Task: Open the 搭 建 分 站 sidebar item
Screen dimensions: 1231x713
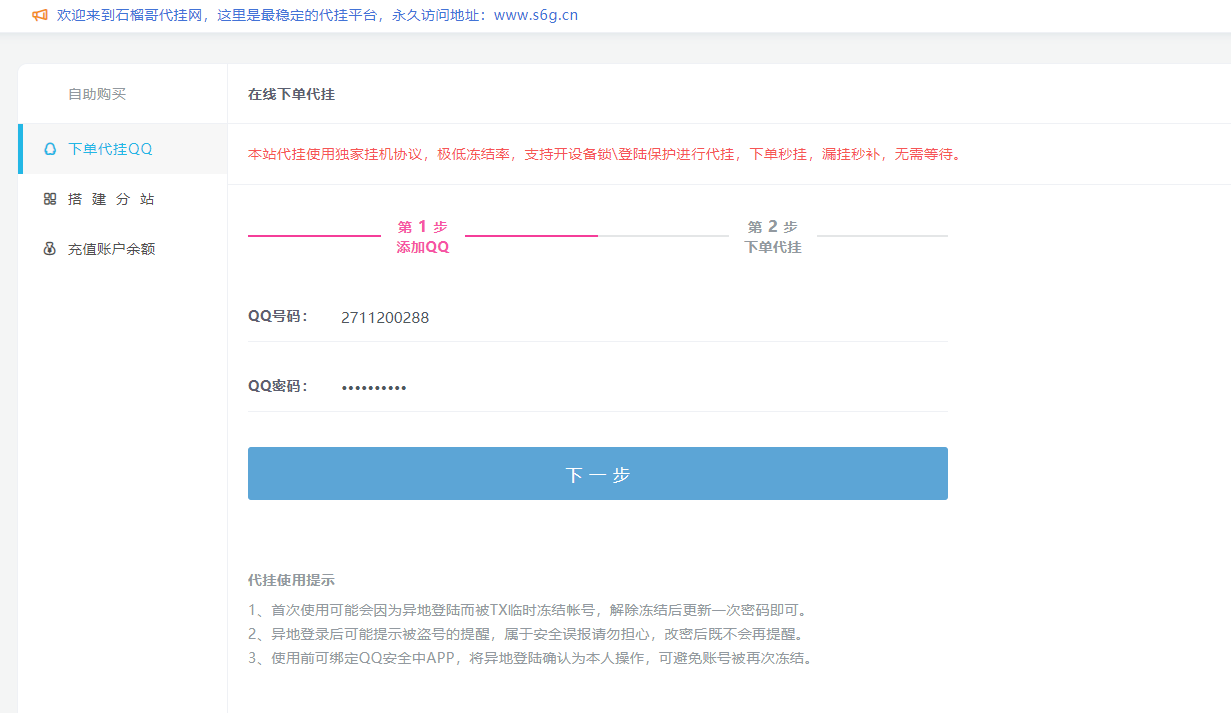Action: [x=124, y=199]
